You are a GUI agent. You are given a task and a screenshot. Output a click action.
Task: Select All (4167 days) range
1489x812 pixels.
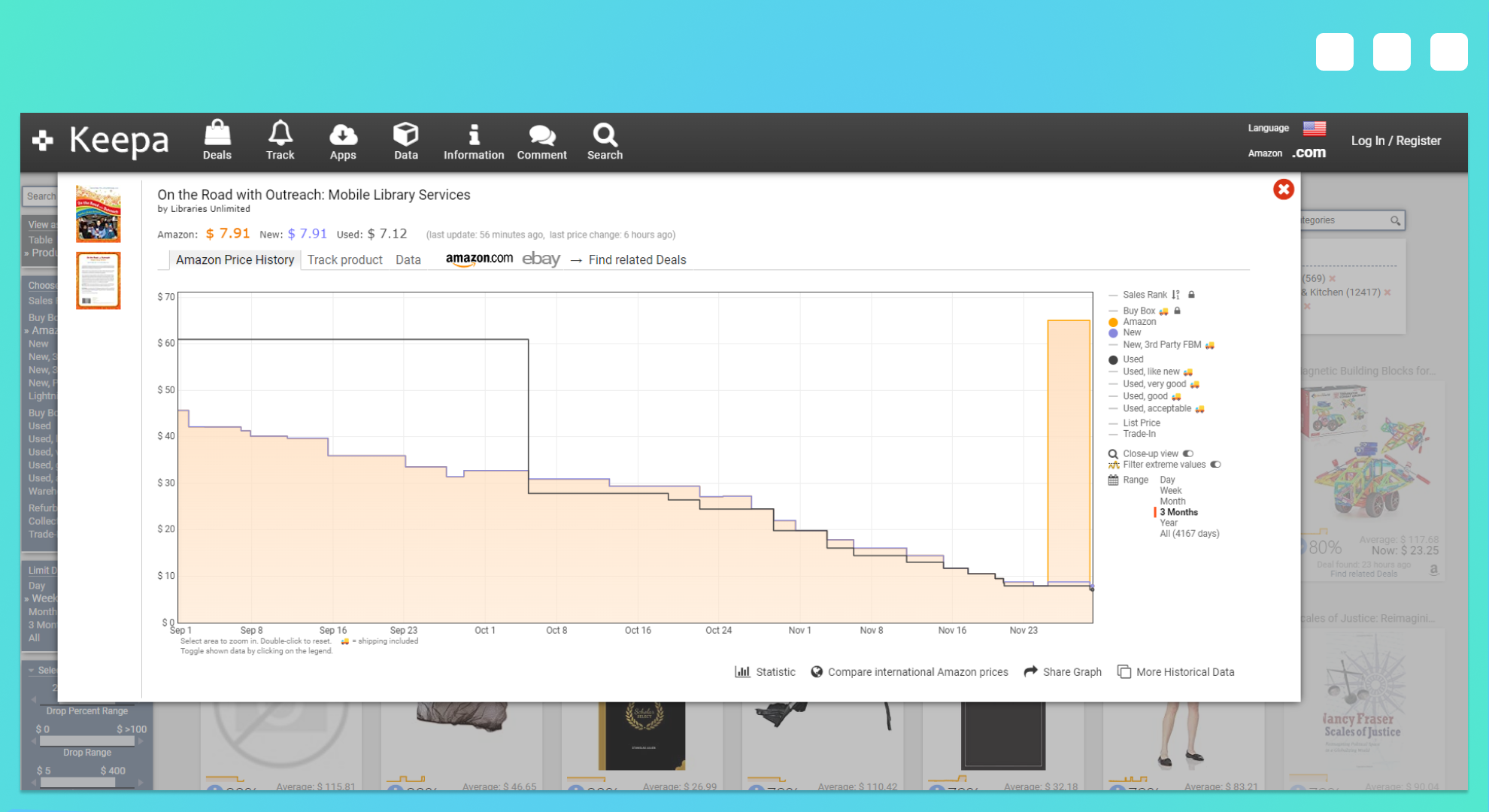click(x=1189, y=534)
